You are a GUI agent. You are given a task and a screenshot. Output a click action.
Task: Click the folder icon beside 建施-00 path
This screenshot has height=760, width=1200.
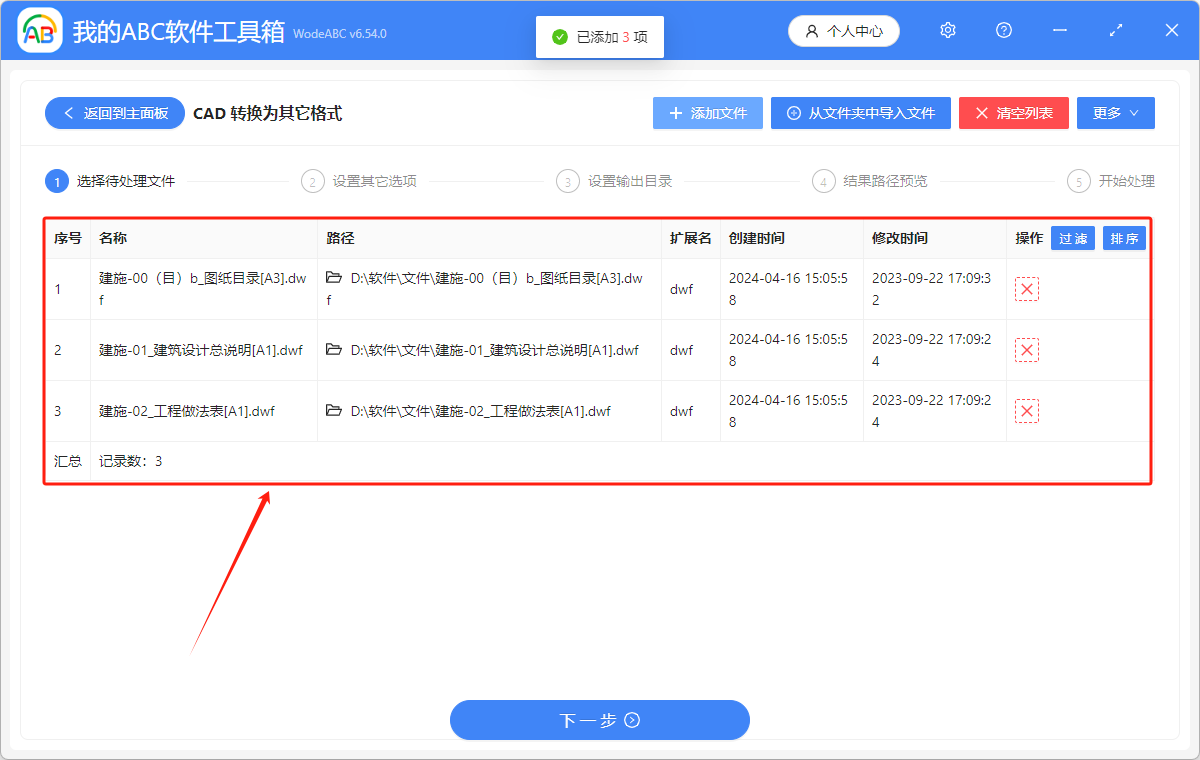(334, 277)
